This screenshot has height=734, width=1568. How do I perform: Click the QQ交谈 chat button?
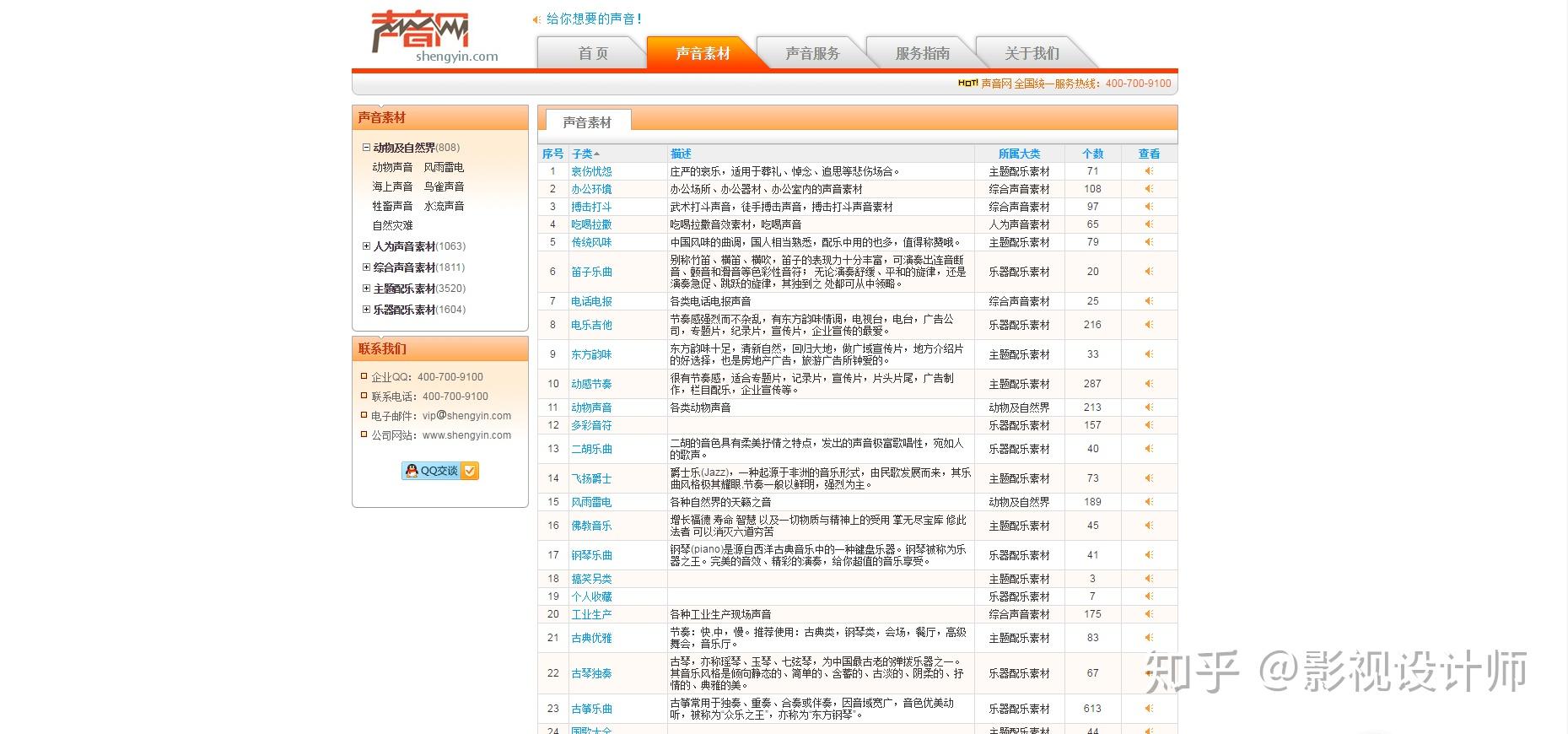click(x=440, y=471)
